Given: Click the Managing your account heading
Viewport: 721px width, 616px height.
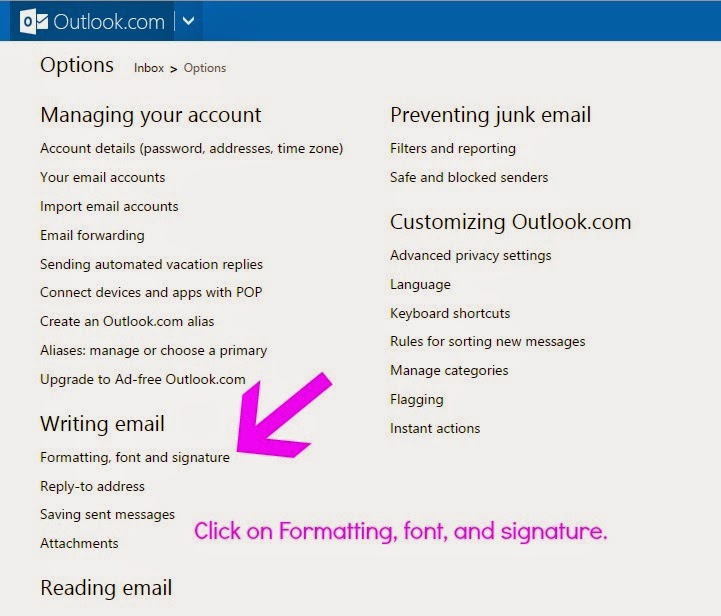Looking at the screenshot, I should [x=151, y=115].
